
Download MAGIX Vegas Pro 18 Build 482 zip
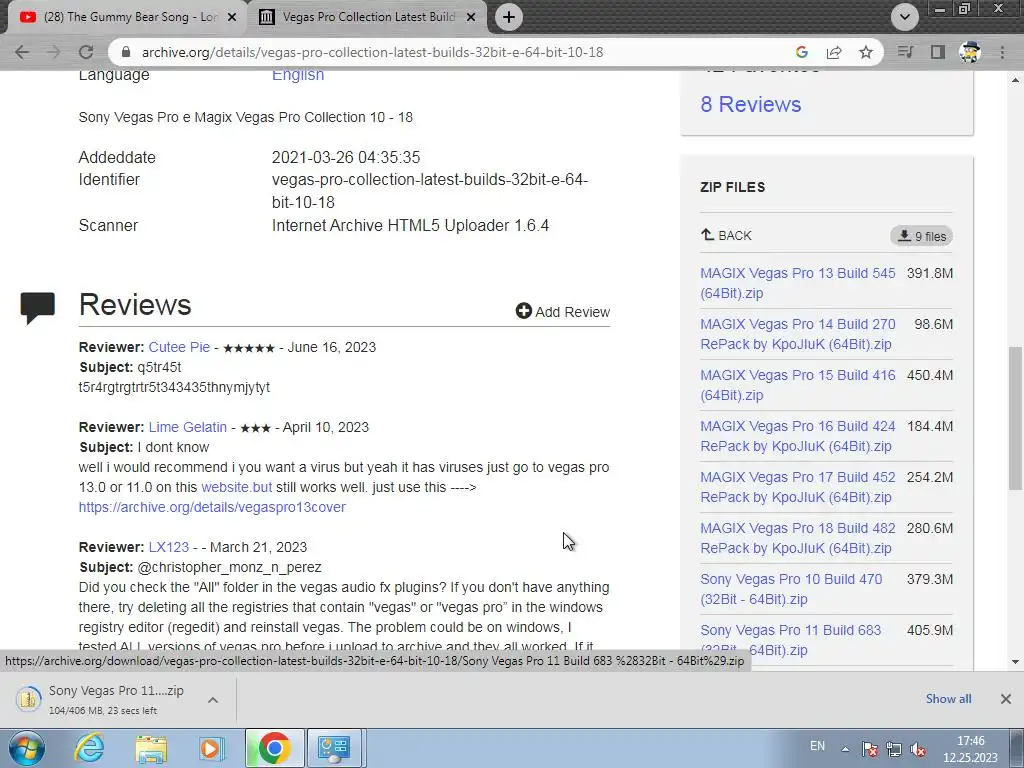pos(797,537)
